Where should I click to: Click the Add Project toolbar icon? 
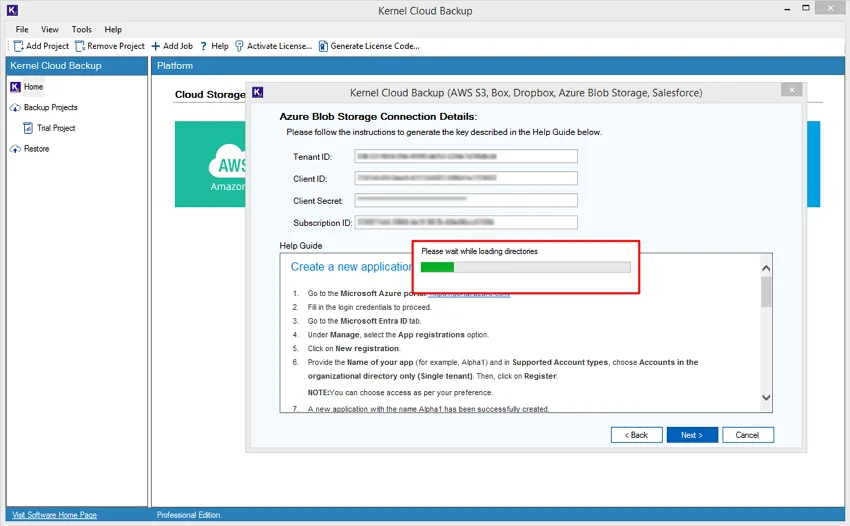pos(18,46)
